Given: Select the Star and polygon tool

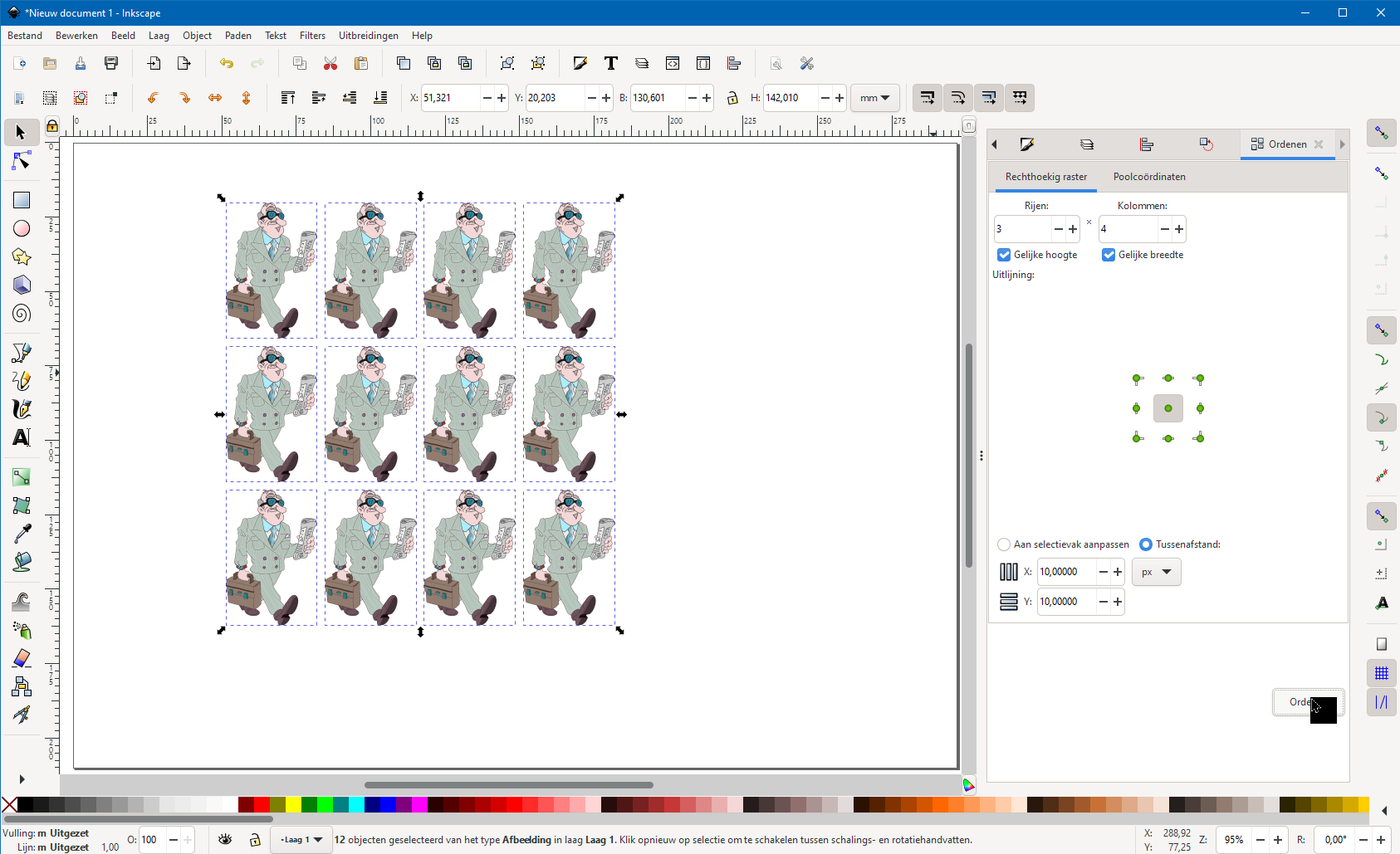Looking at the screenshot, I should (22, 256).
